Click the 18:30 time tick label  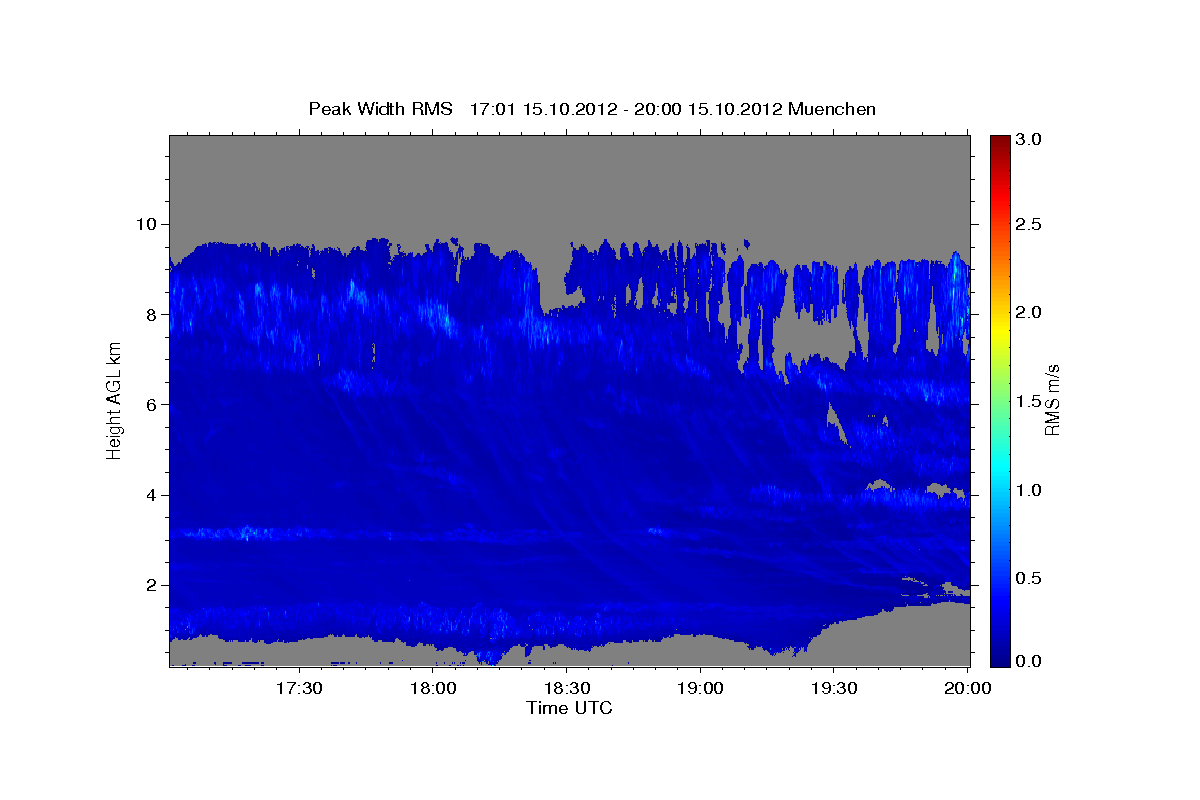tap(566, 689)
